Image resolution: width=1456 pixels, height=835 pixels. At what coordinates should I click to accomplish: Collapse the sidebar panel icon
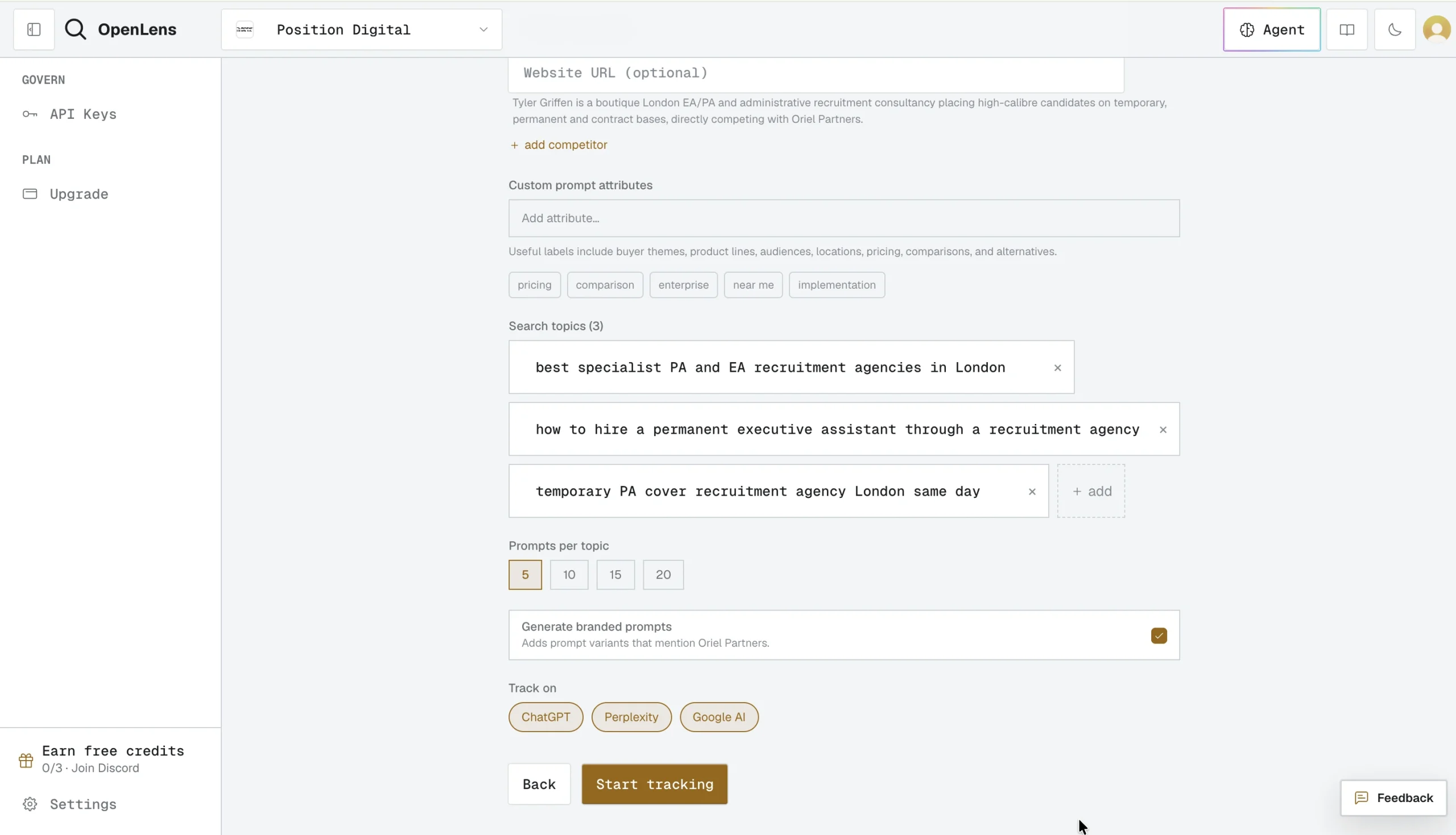[x=34, y=29]
